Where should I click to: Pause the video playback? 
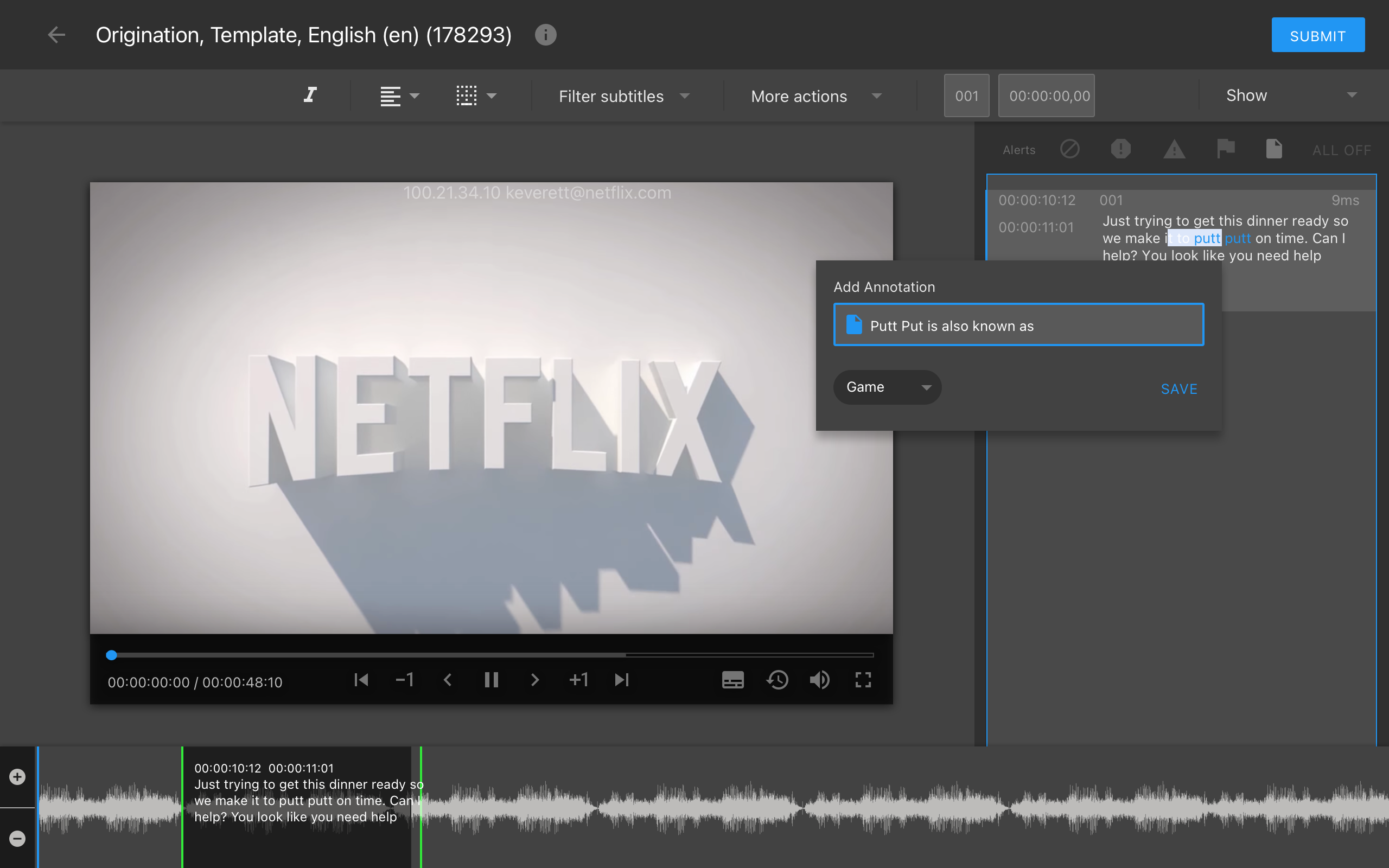pos(492,680)
